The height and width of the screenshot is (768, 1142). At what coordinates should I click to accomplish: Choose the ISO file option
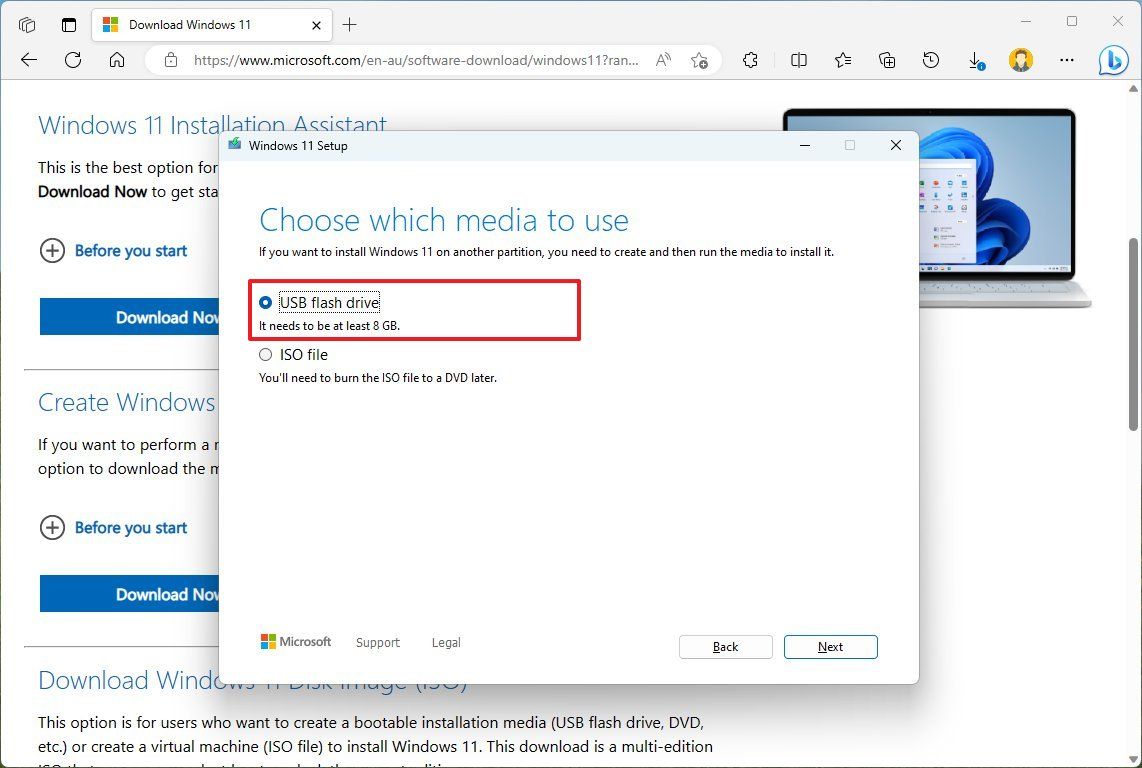tap(265, 354)
